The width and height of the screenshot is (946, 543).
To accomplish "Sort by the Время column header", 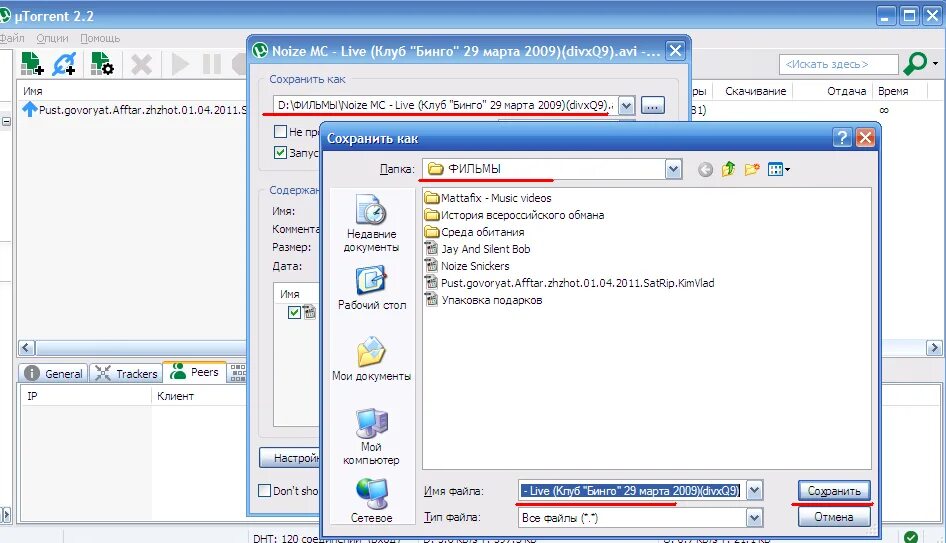I will click(x=894, y=91).
